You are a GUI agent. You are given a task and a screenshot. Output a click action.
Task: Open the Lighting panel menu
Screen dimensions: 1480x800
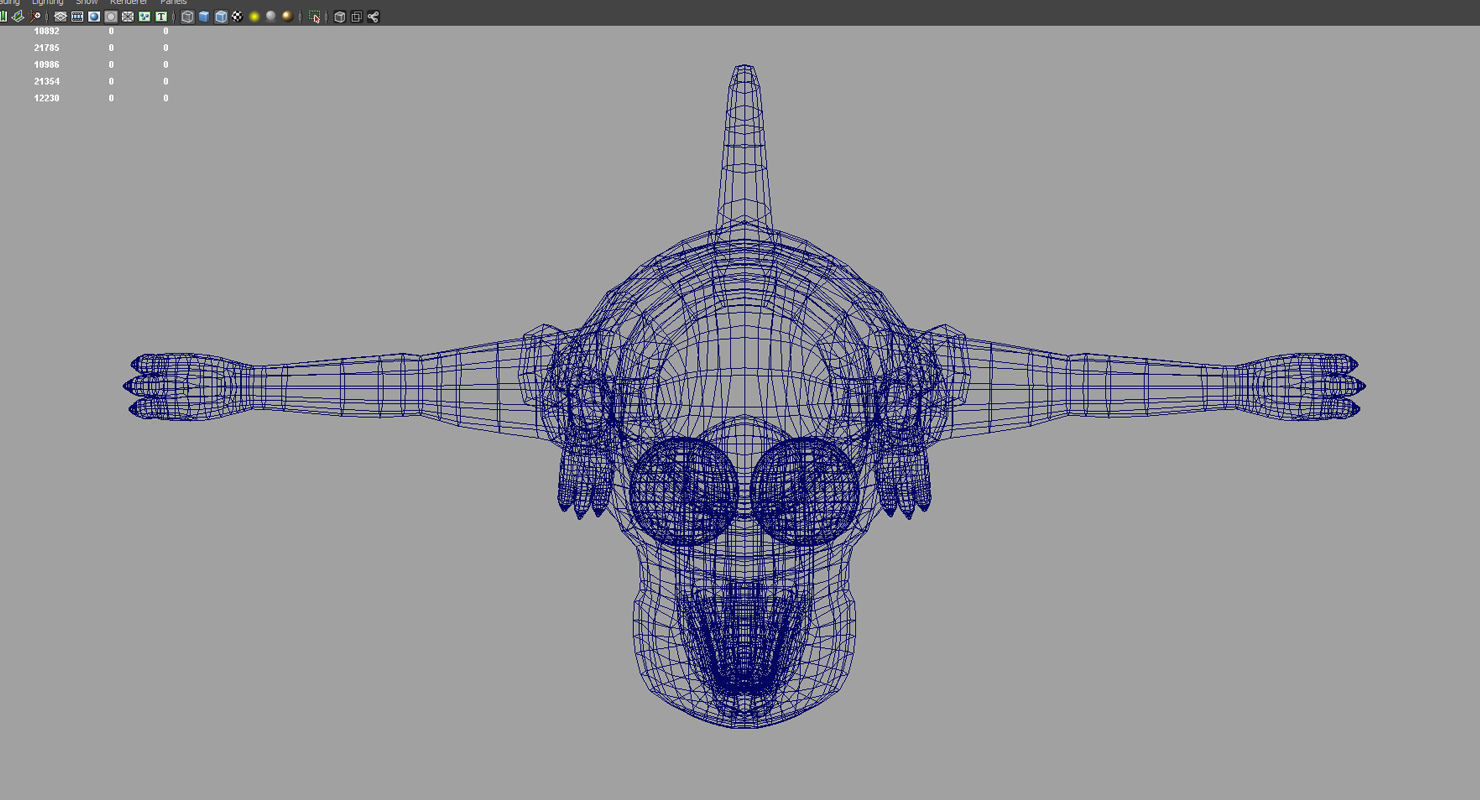coord(47,3)
